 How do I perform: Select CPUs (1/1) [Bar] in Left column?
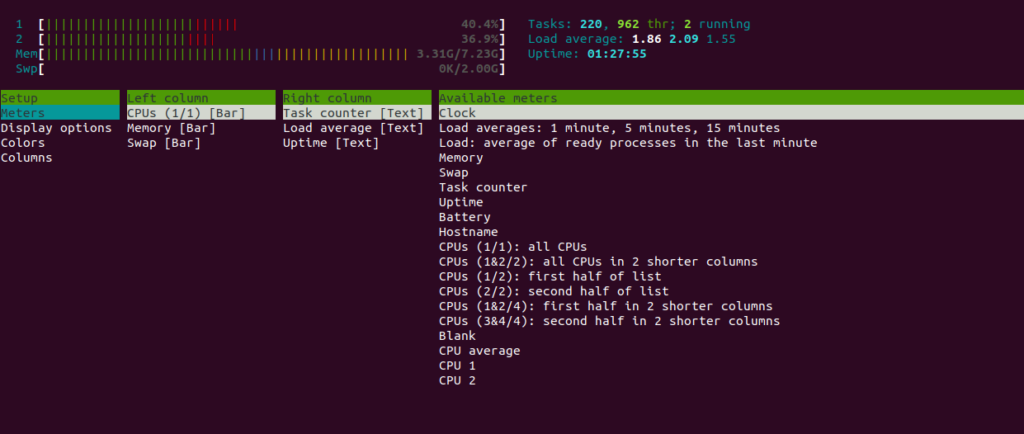[201, 113]
